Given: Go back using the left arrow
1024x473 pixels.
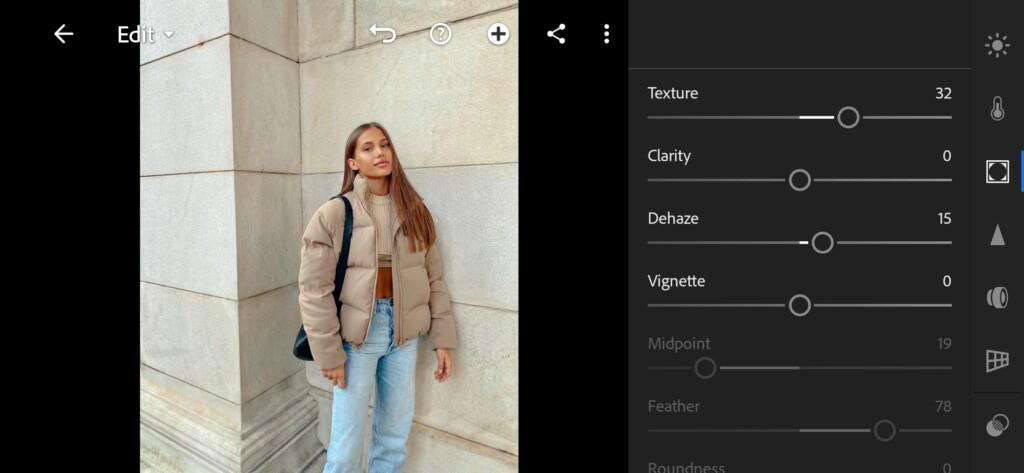Looking at the screenshot, I should 63,34.
